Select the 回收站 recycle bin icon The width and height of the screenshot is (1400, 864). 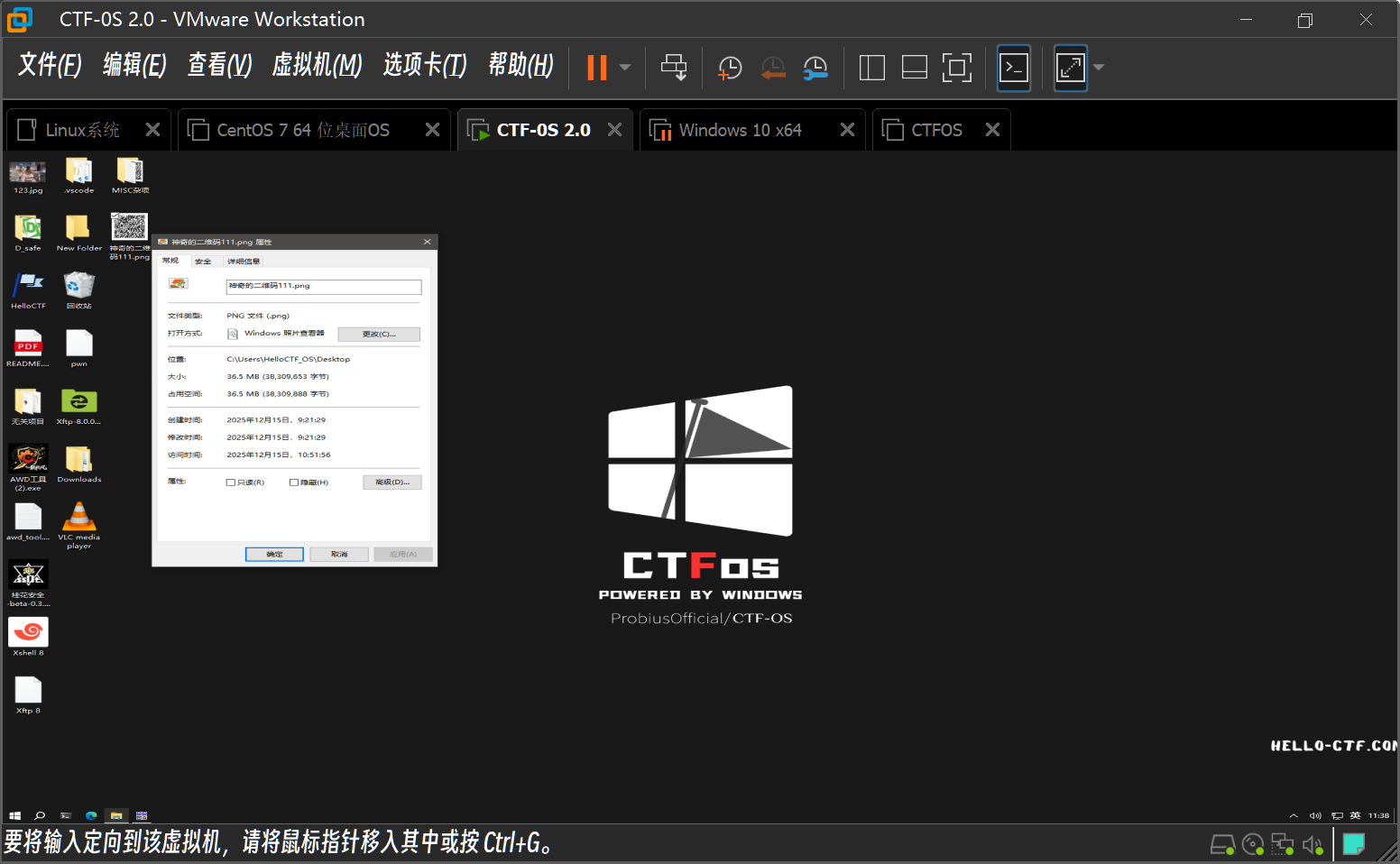point(79,291)
